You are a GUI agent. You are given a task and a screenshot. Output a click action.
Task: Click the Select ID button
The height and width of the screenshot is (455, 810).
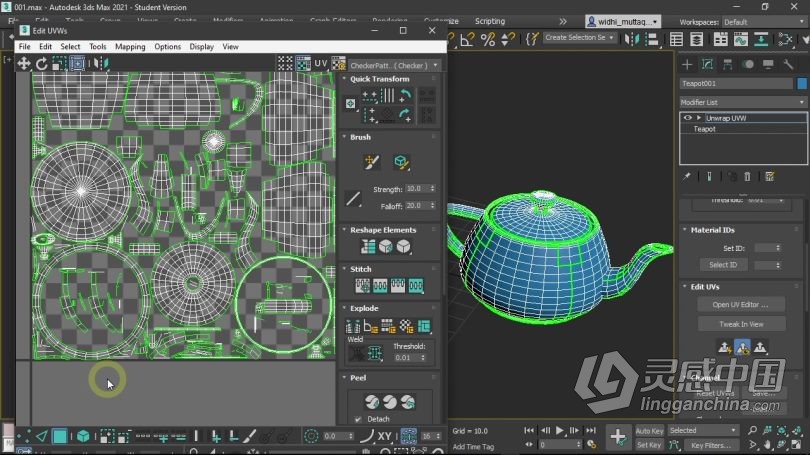pos(723,265)
